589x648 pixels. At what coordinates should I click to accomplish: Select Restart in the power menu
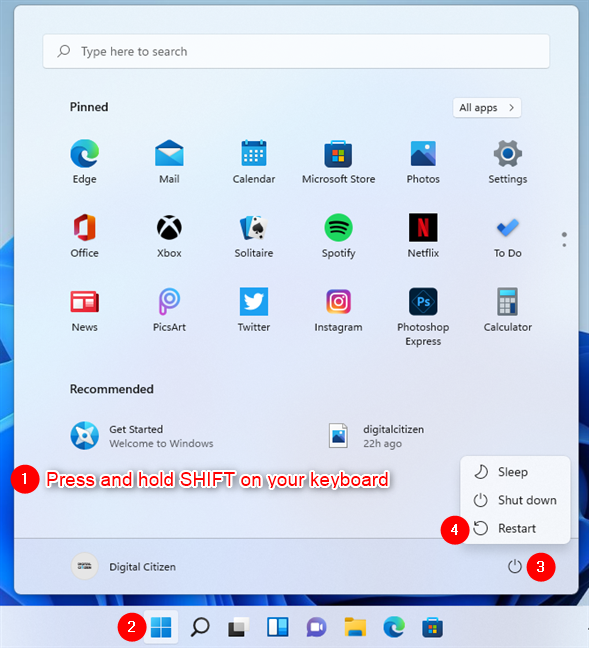pyautogui.click(x=515, y=528)
